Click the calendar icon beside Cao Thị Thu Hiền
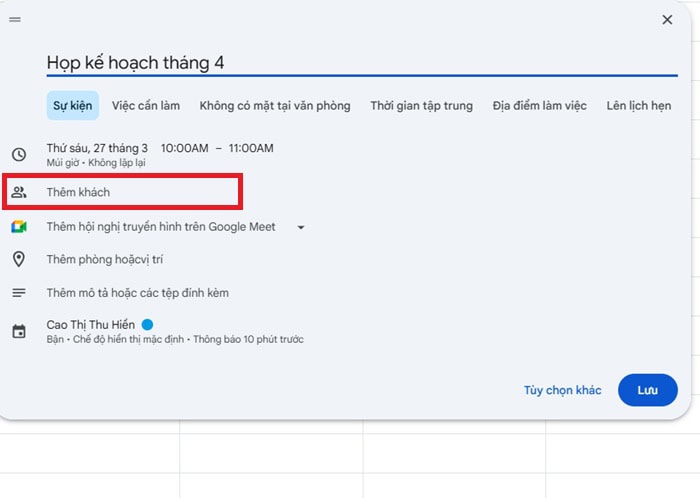This screenshot has width=700, height=498. pyautogui.click(x=18, y=331)
